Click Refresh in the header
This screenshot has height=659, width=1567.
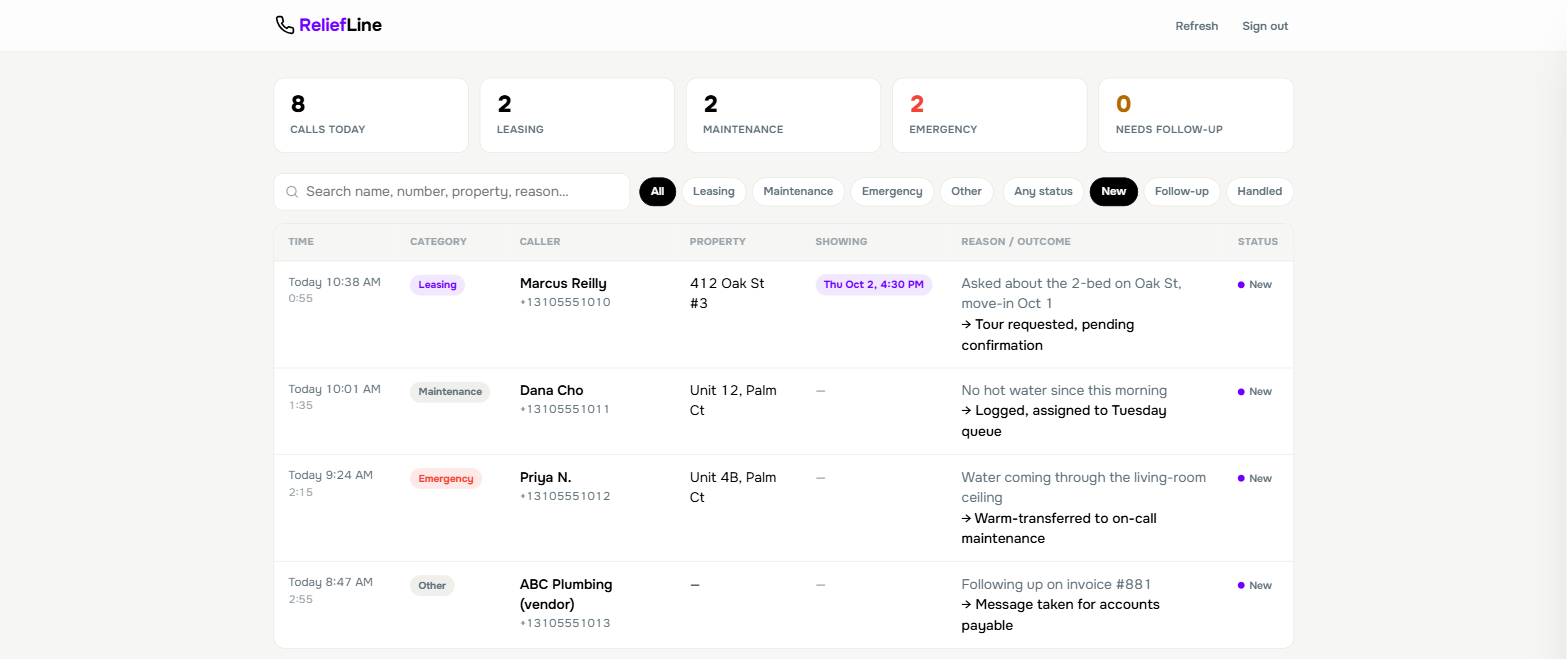point(1196,26)
